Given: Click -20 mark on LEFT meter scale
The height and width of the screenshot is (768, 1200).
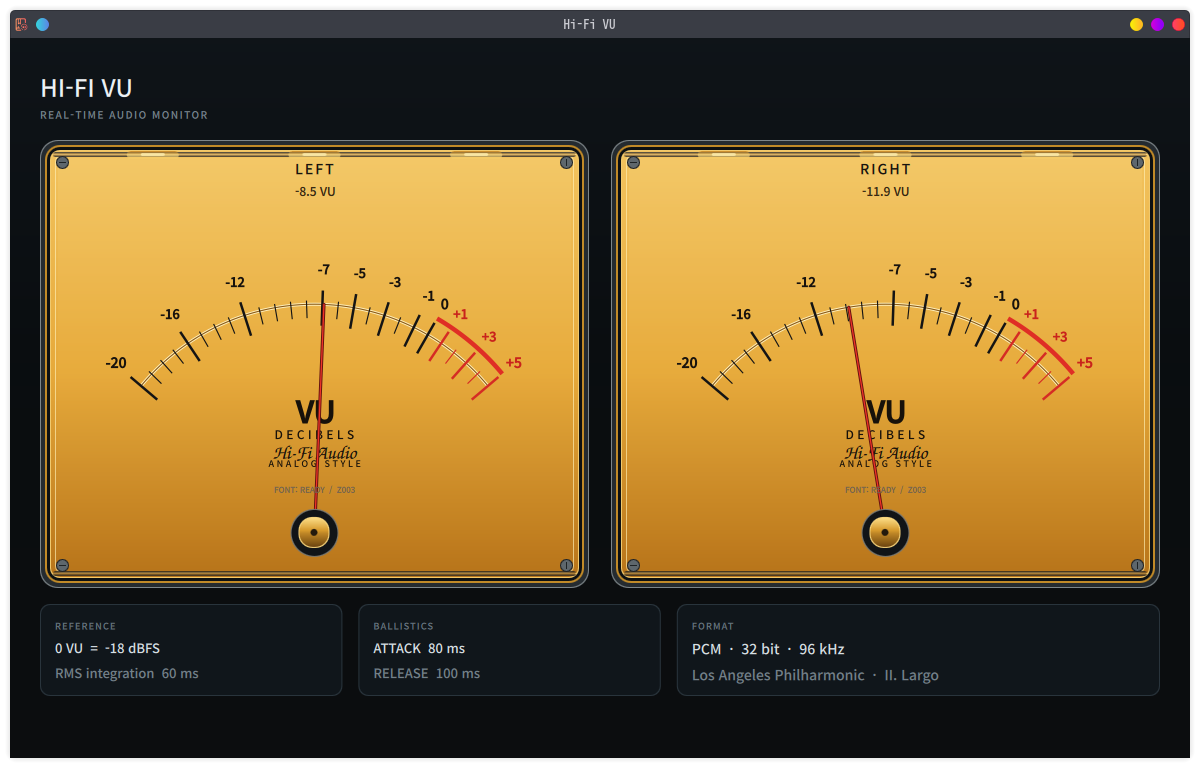Looking at the screenshot, I should point(116,363).
